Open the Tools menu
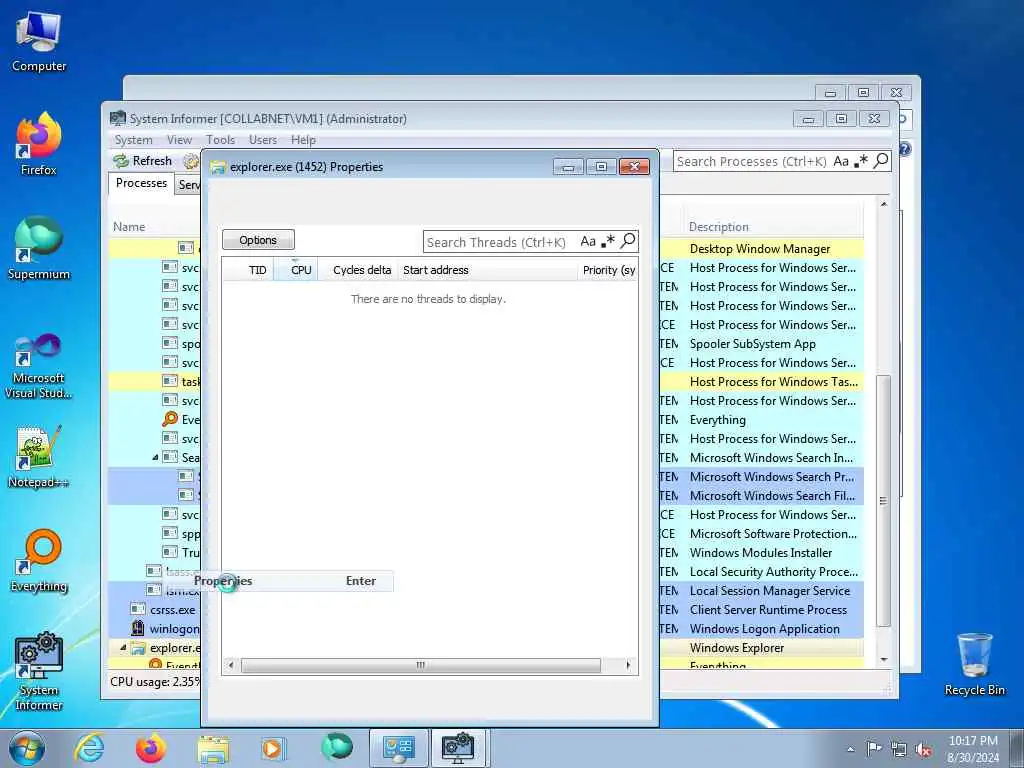 click(x=220, y=140)
